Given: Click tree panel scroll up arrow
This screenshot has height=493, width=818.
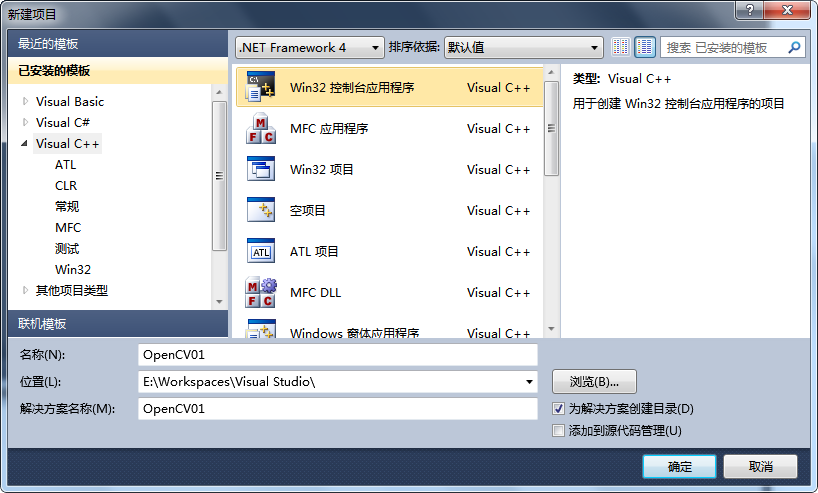Looking at the screenshot, I should click(x=219, y=92).
